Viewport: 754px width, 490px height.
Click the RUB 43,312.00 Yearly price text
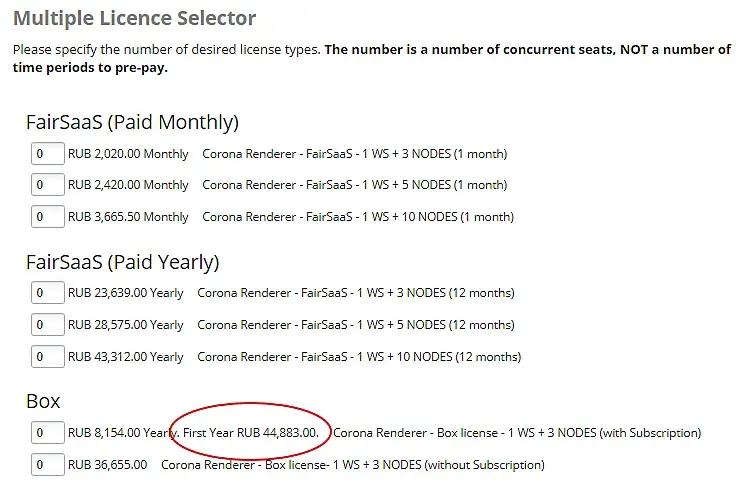coord(126,357)
